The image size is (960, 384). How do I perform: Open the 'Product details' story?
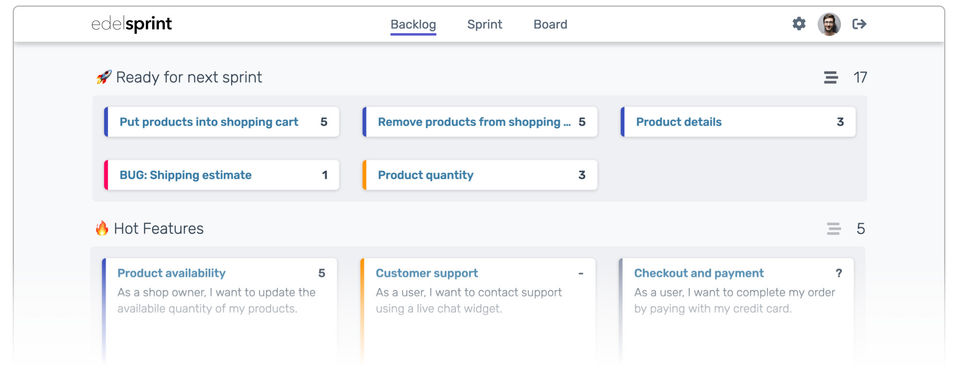(x=738, y=122)
